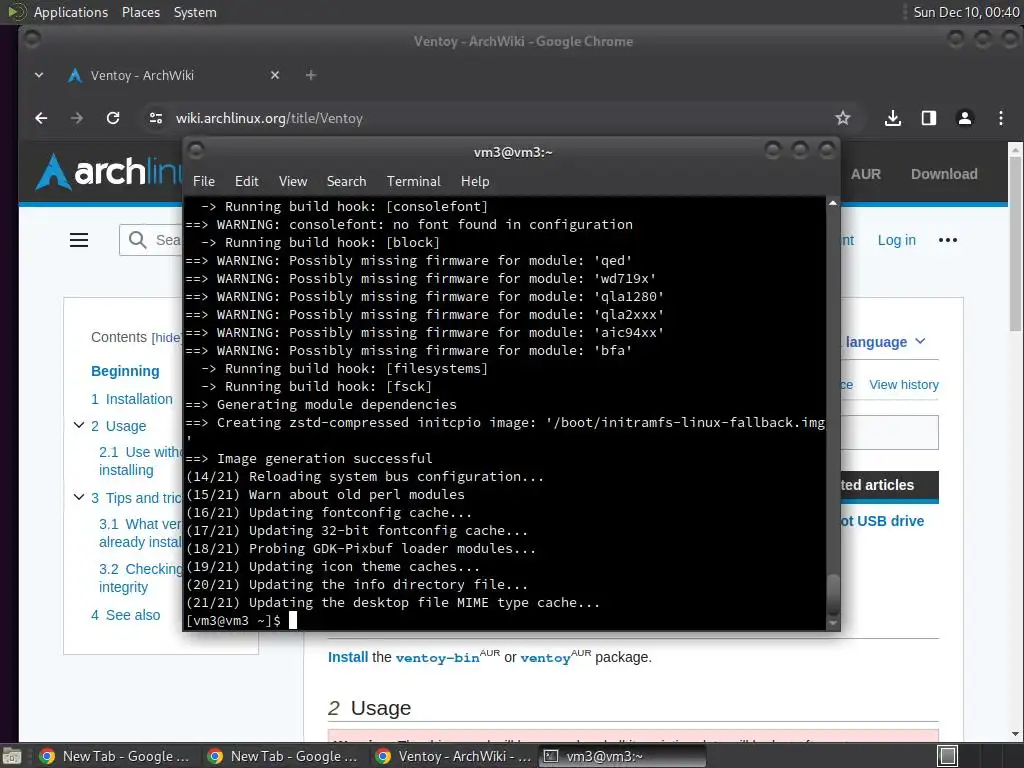Open View history tab

(904, 385)
